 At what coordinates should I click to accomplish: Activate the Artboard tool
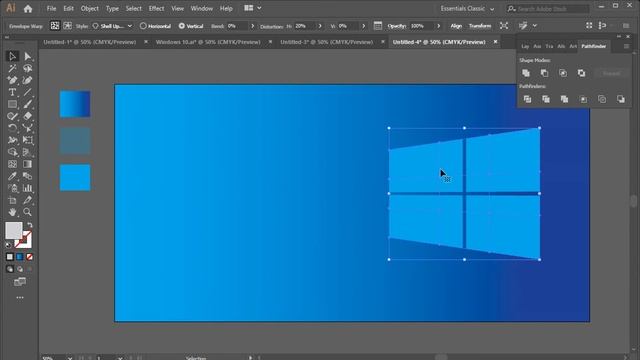click(12, 200)
